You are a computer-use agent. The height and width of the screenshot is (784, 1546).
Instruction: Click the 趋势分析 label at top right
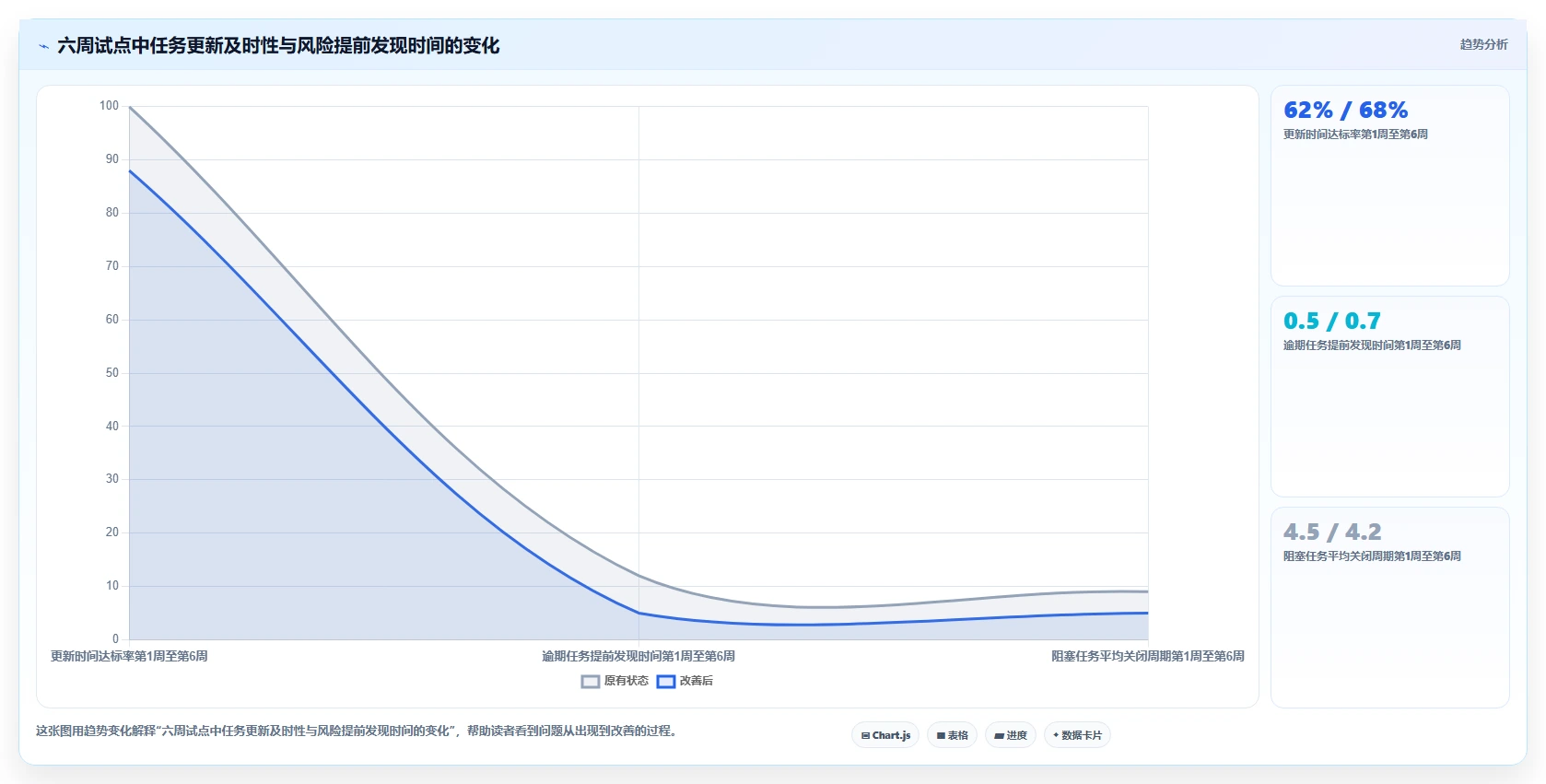coord(1483,44)
